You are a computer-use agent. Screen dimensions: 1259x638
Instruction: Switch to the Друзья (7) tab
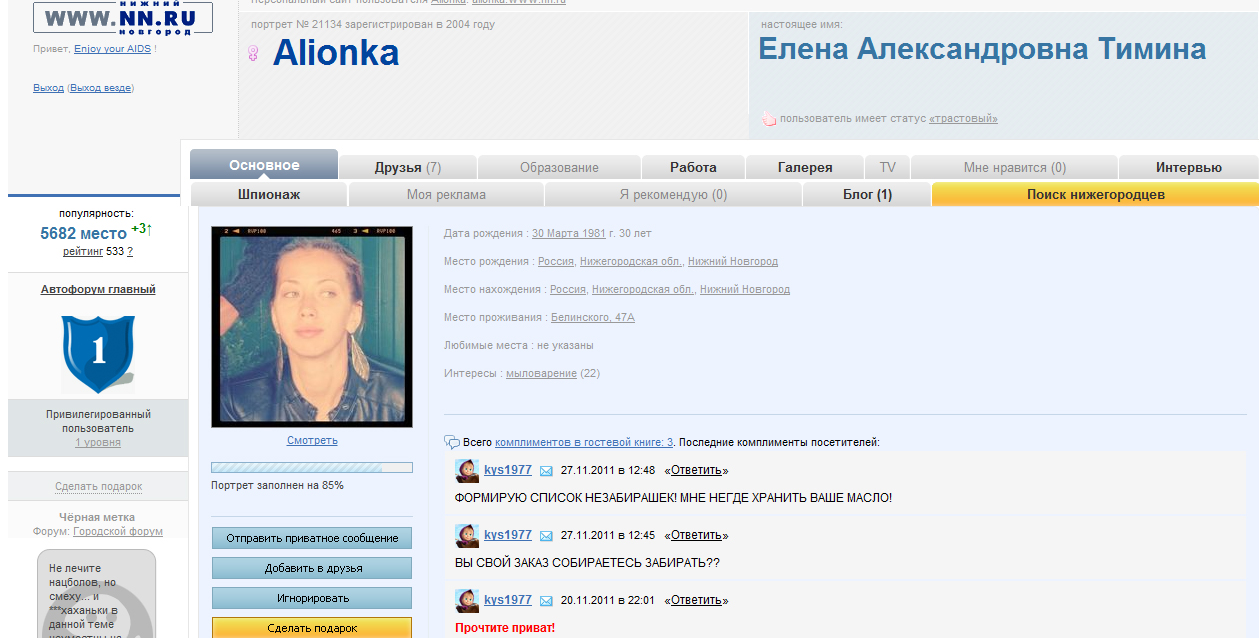pyautogui.click(x=408, y=167)
